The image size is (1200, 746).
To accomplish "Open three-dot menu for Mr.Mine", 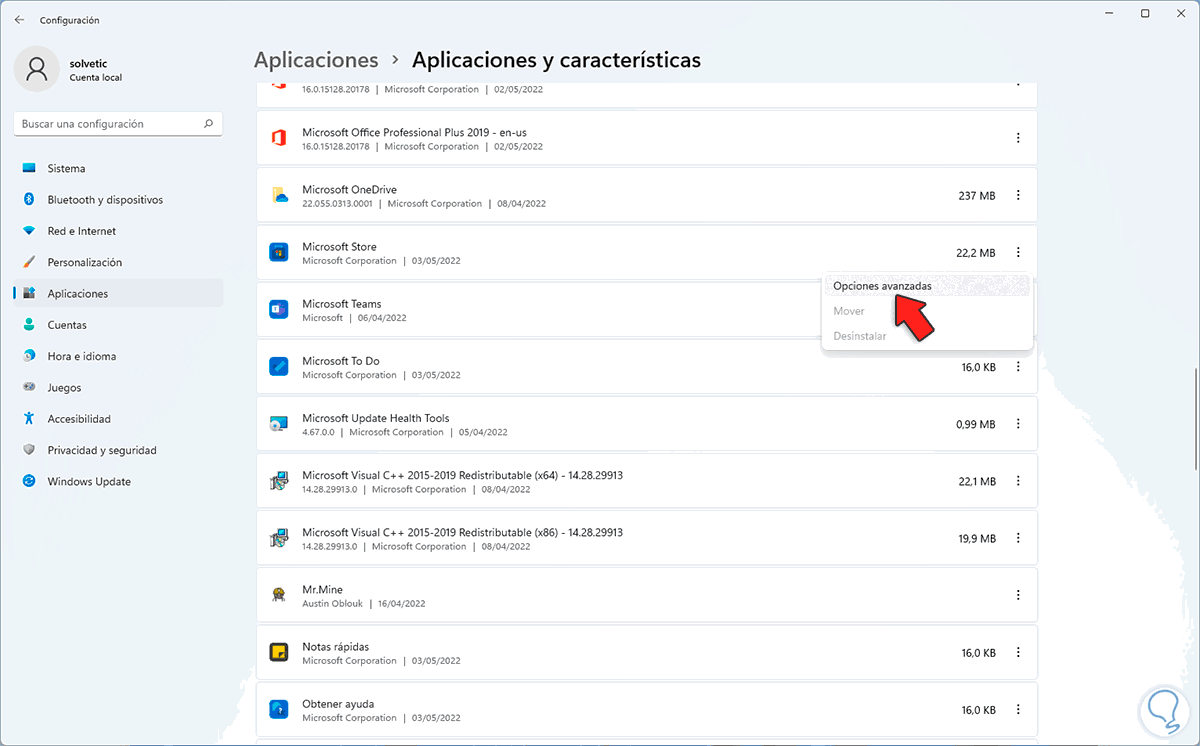I will coord(1018,595).
